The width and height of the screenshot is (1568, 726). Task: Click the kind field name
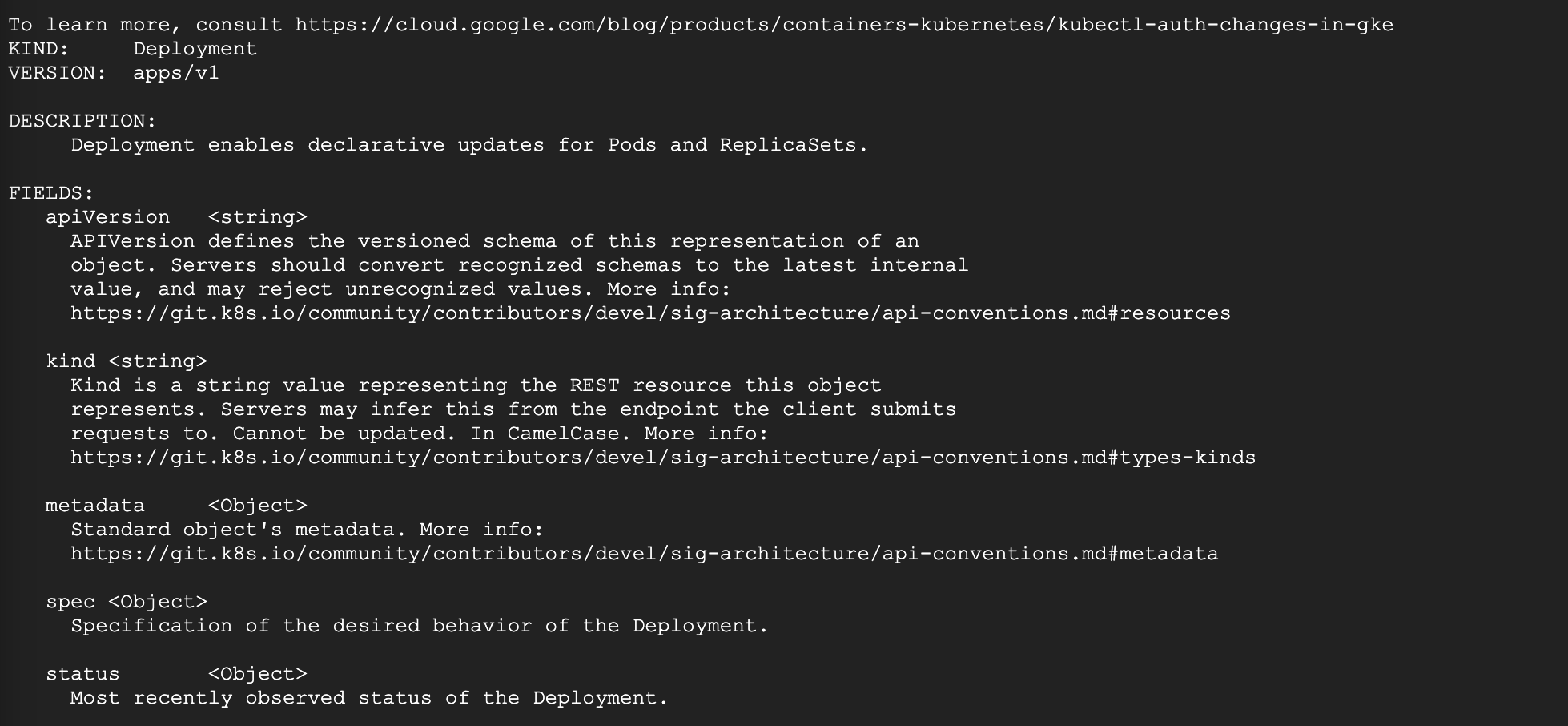click(70, 361)
